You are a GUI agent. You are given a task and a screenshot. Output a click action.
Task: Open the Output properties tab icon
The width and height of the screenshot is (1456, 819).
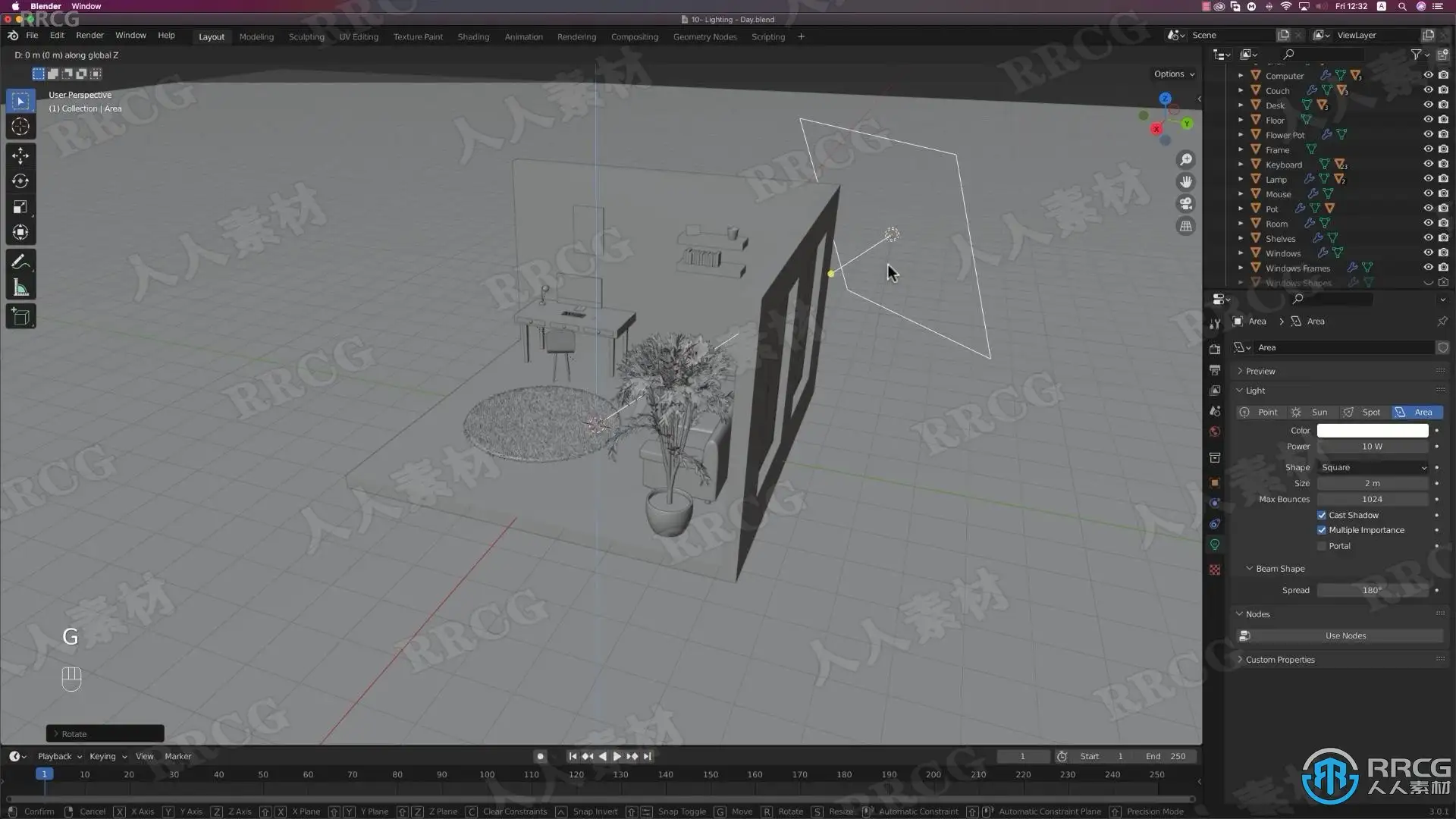coord(1215,370)
